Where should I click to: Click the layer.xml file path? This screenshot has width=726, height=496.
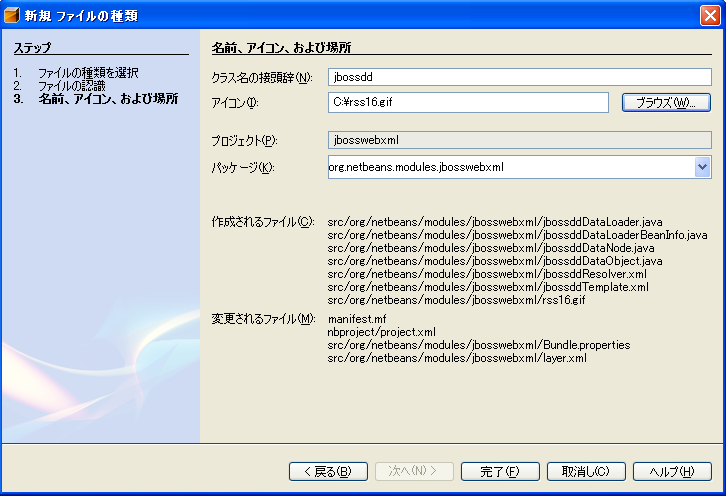click(x=457, y=358)
